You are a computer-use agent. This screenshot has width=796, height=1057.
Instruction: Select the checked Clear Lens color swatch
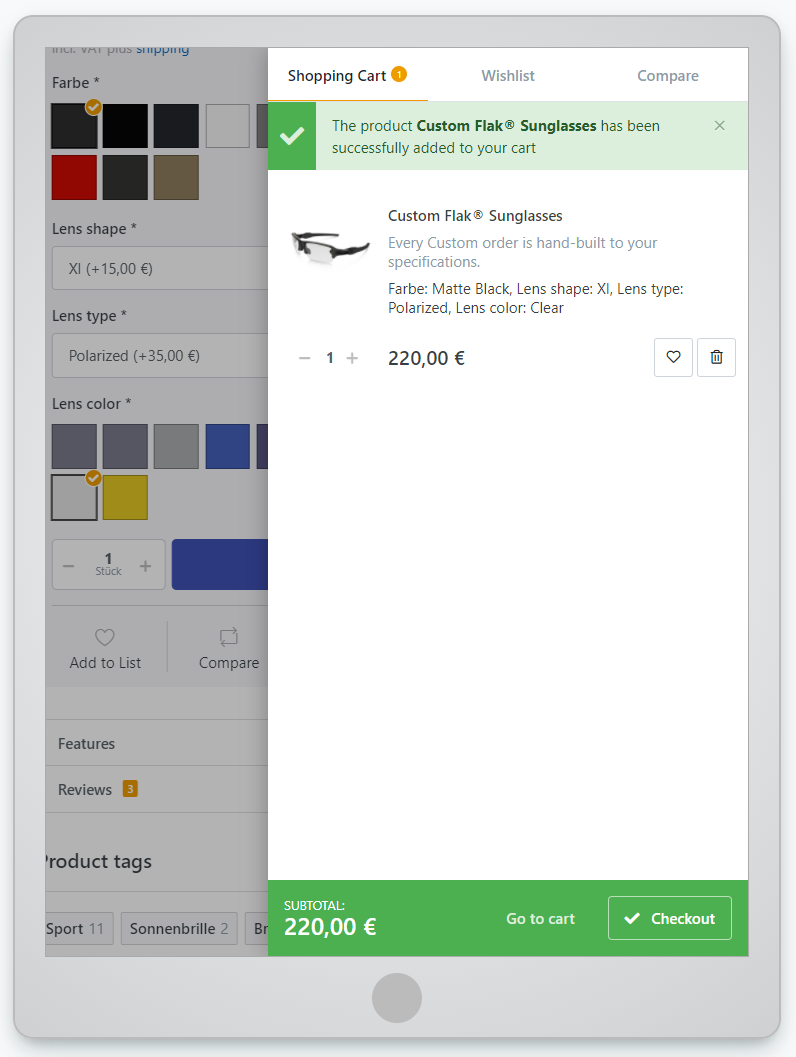pos(74,497)
